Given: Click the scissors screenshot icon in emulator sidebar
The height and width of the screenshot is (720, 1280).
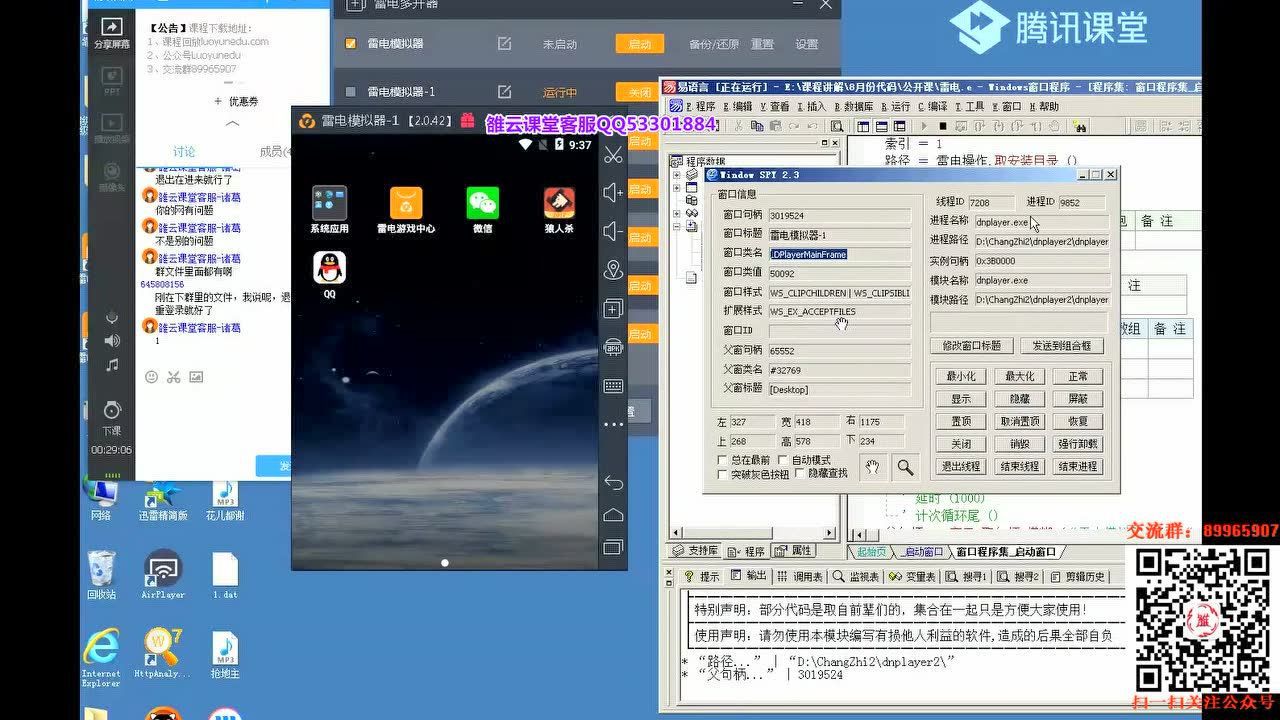Looking at the screenshot, I should (x=613, y=154).
